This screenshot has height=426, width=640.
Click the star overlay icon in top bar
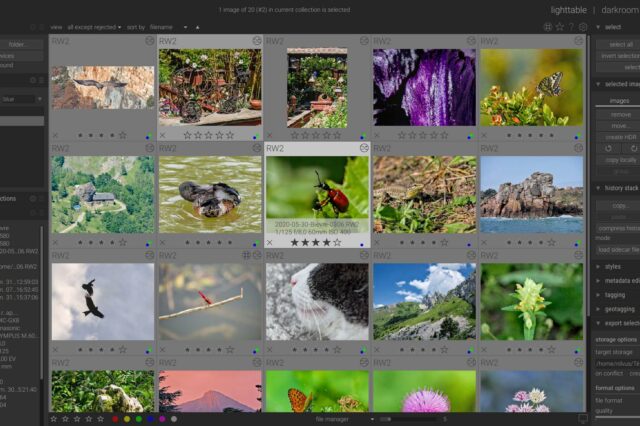click(559, 27)
